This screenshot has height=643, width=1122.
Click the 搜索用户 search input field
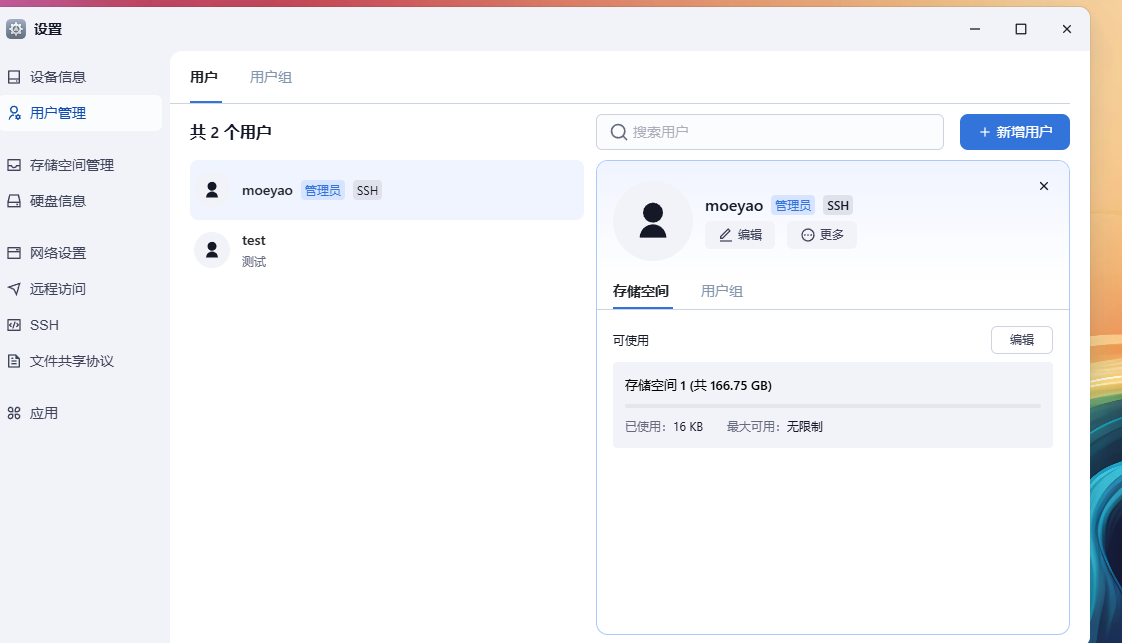[780, 132]
